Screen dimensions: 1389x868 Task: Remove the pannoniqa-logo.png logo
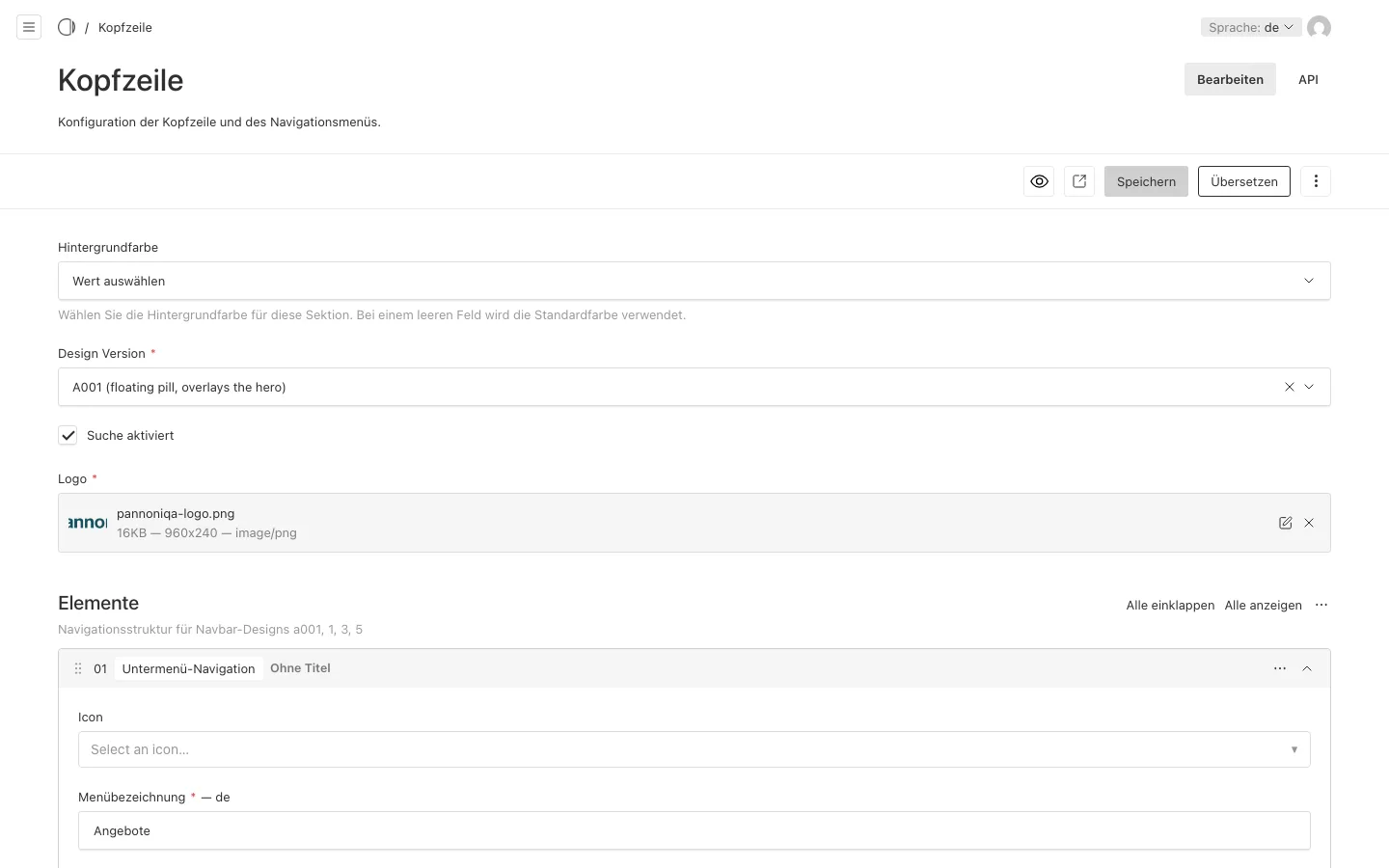(1309, 523)
